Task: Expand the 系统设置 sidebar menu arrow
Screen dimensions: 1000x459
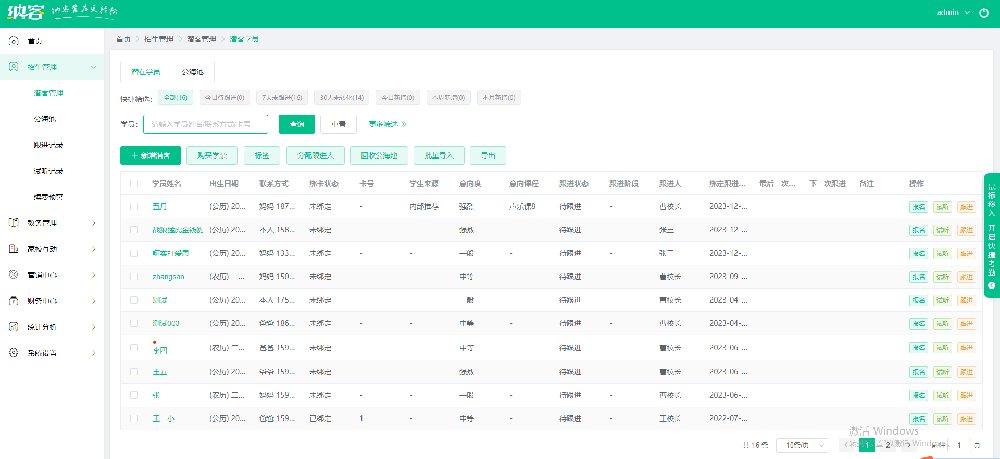Action: pyautogui.click(x=94, y=353)
